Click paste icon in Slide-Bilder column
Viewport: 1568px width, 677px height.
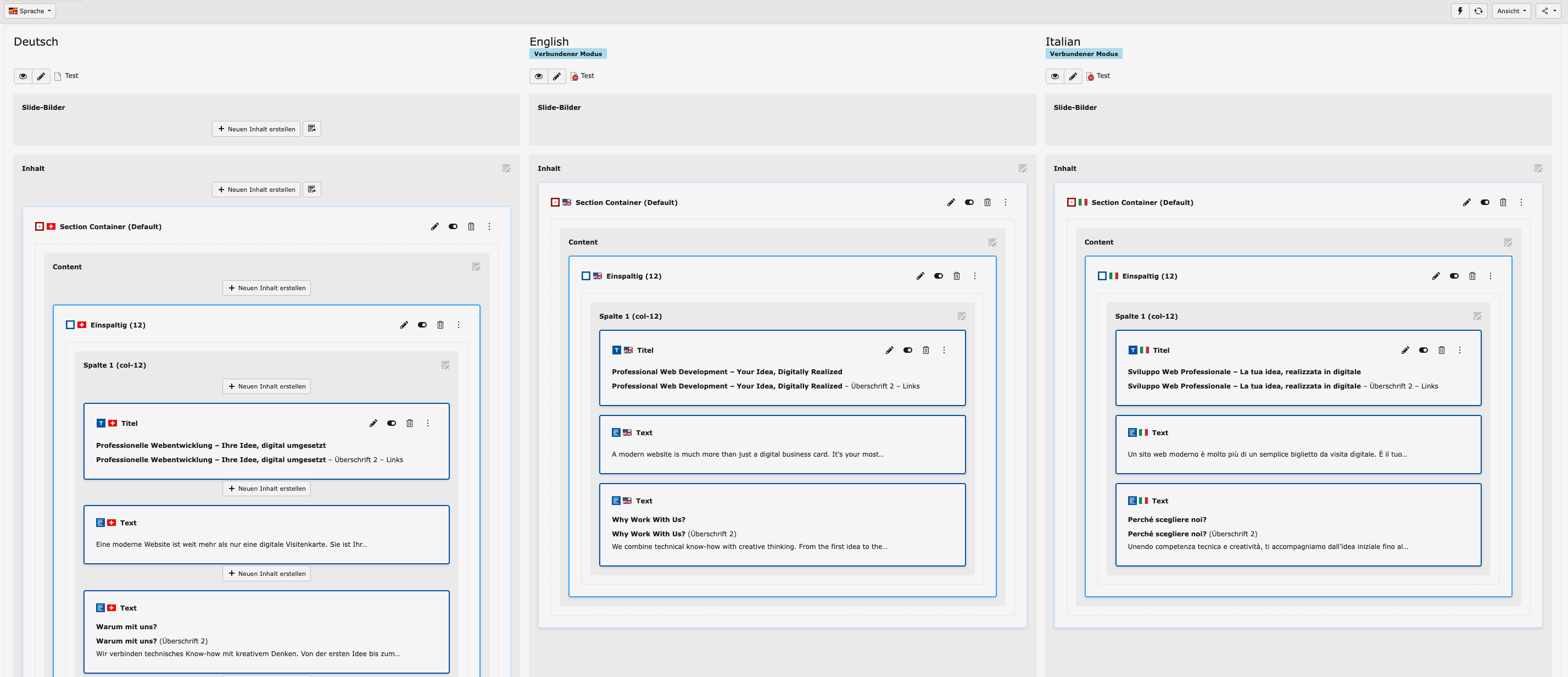[311, 129]
